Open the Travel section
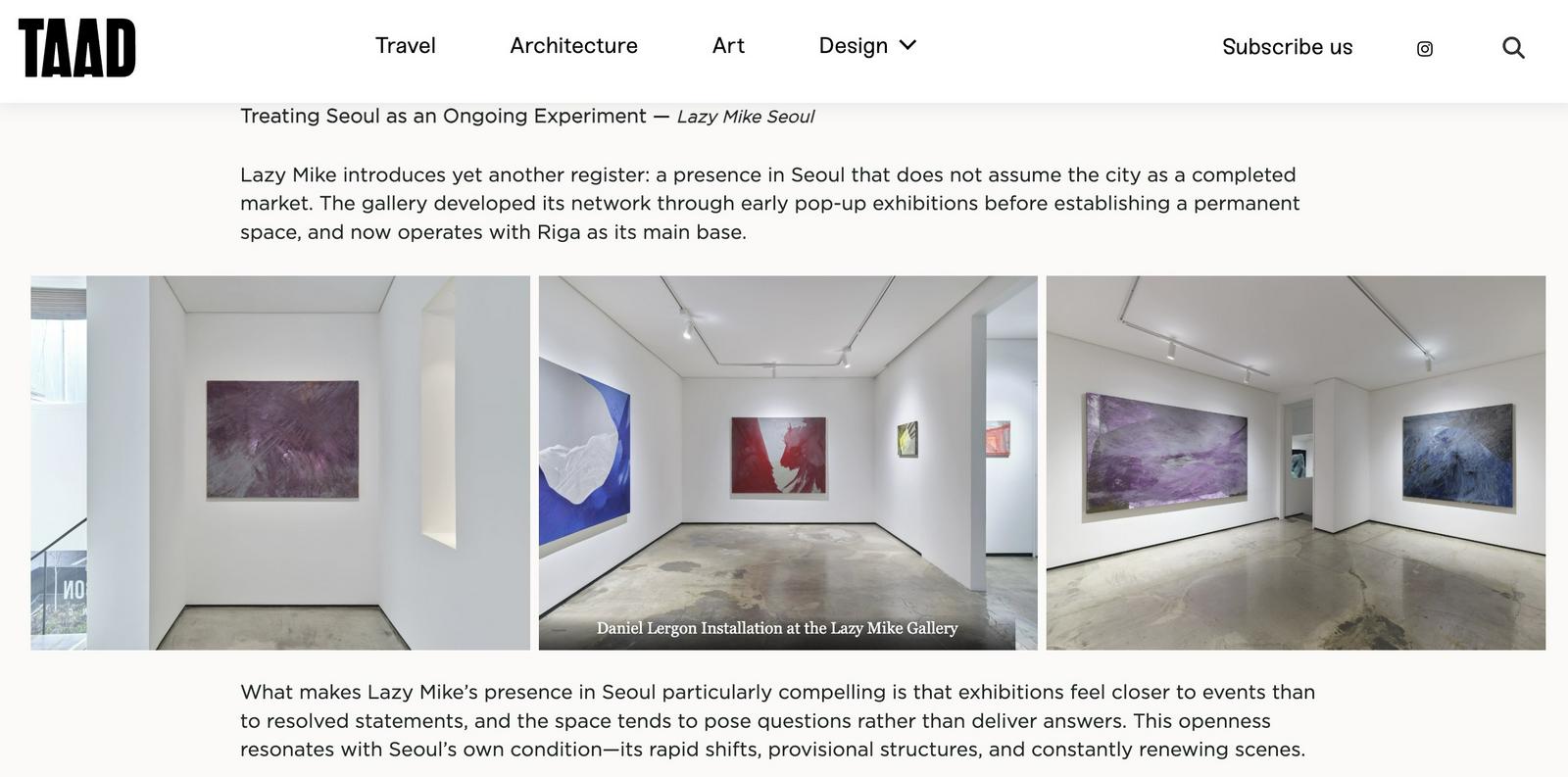The width and height of the screenshot is (1568, 777). pyautogui.click(x=406, y=46)
